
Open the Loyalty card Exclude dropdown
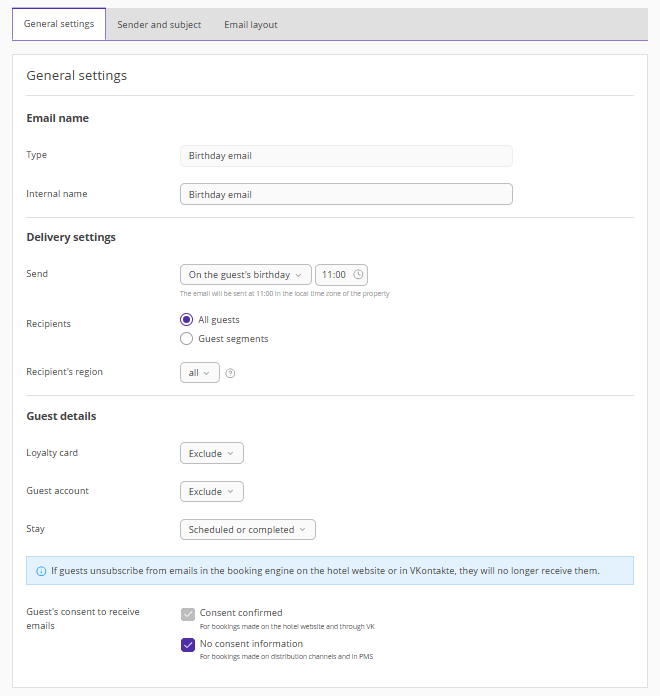tap(211, 454)
